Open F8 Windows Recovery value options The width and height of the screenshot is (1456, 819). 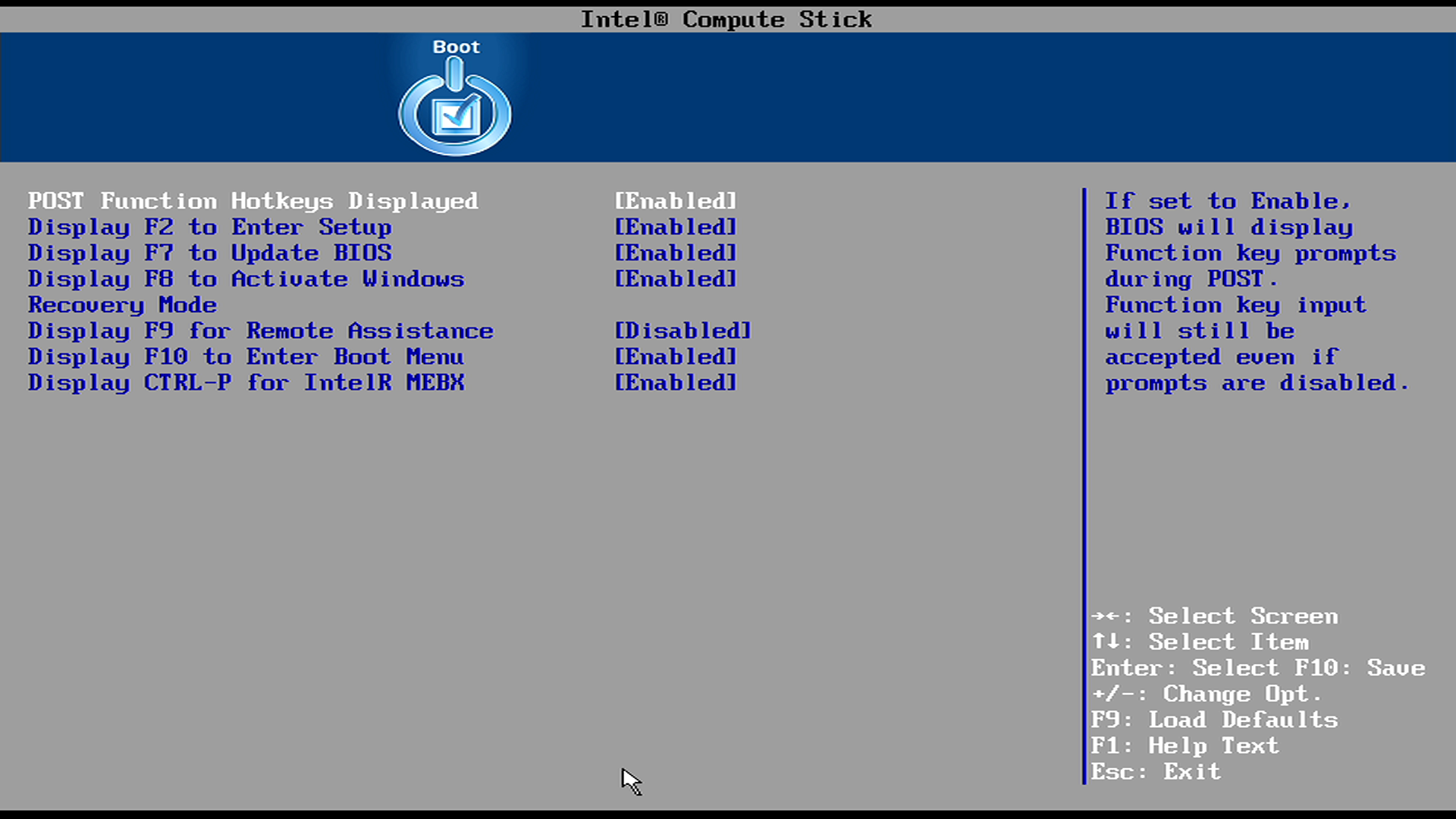675,280
